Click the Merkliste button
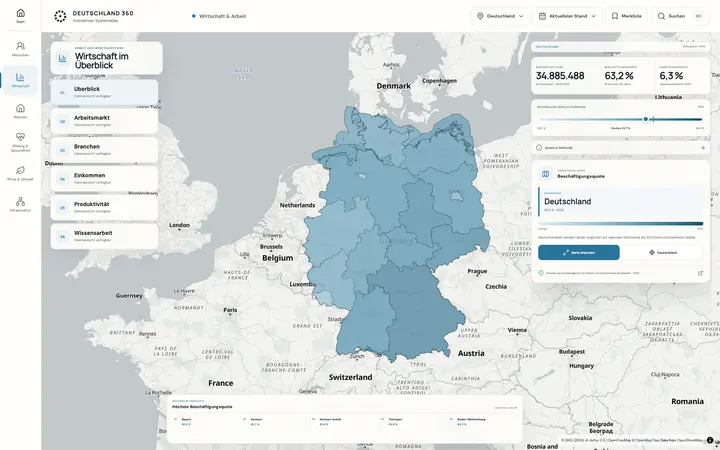 tap(626, 16)
